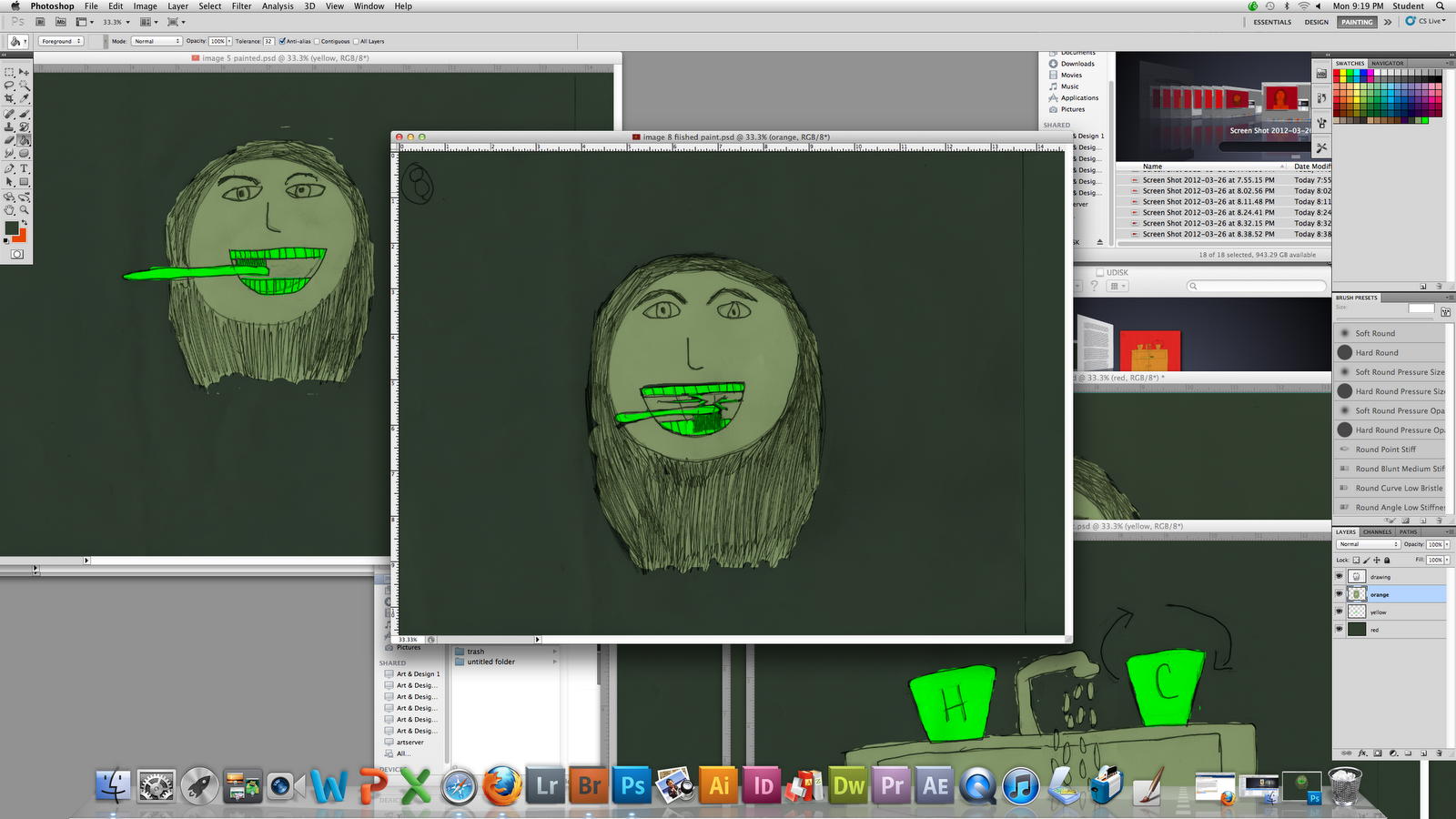Select the Move tool
The image size is (1456, 819).
25,72
